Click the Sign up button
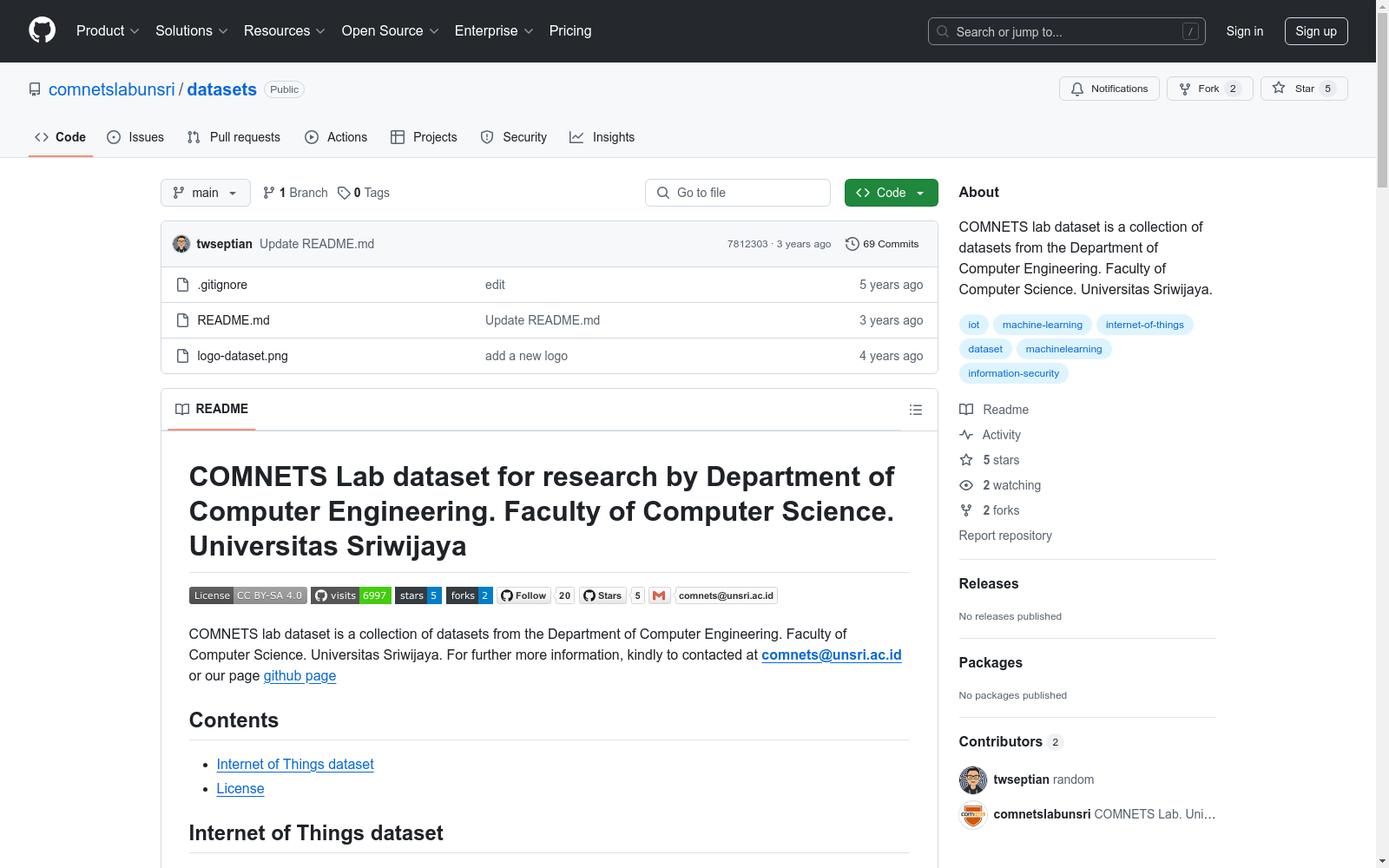Screen dimensions: 1389x868 [x=1316, y=31]
